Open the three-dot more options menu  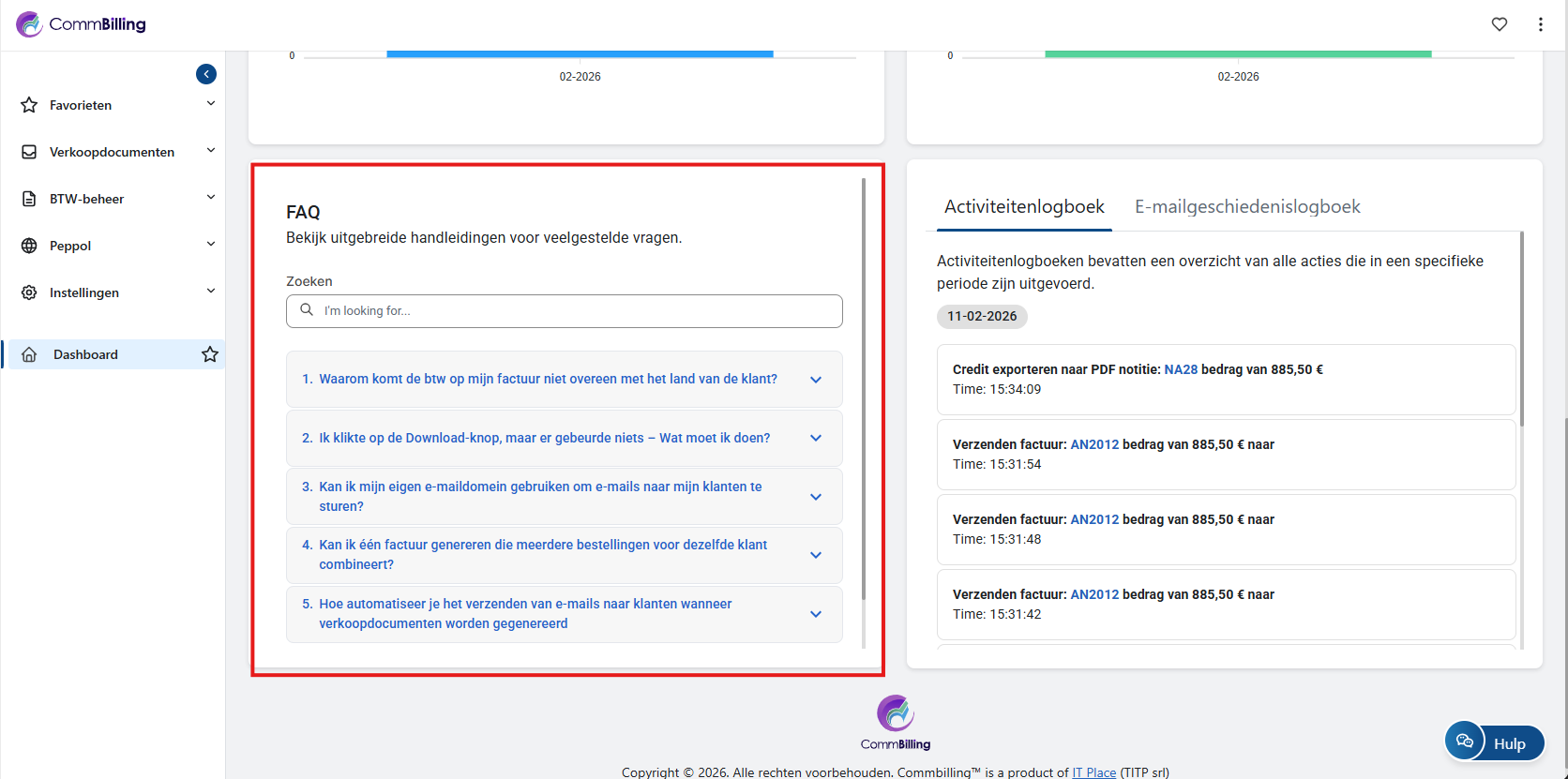pyautogui.click(x=1541, y=24)
